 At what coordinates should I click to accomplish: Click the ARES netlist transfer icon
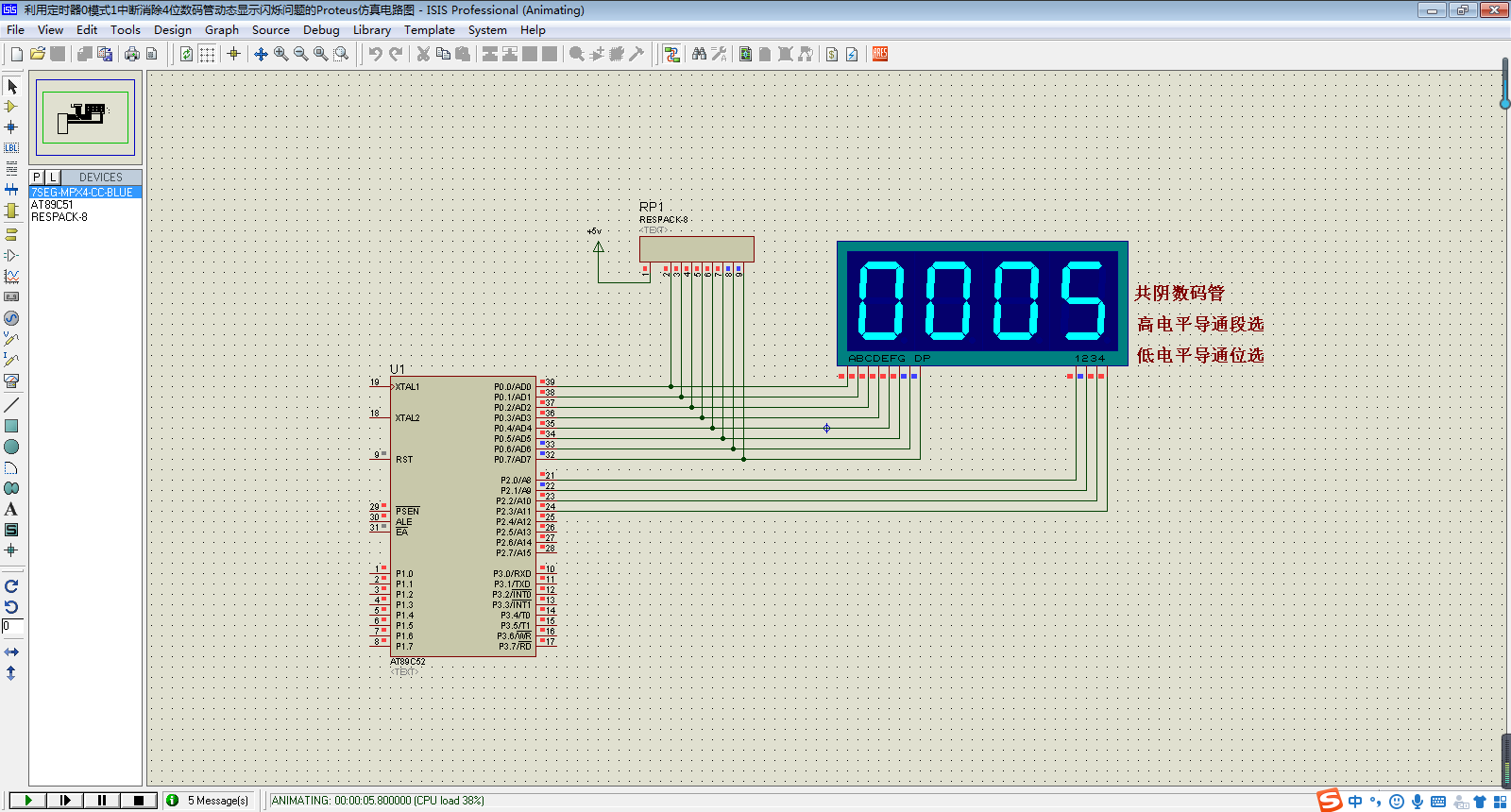880,54
